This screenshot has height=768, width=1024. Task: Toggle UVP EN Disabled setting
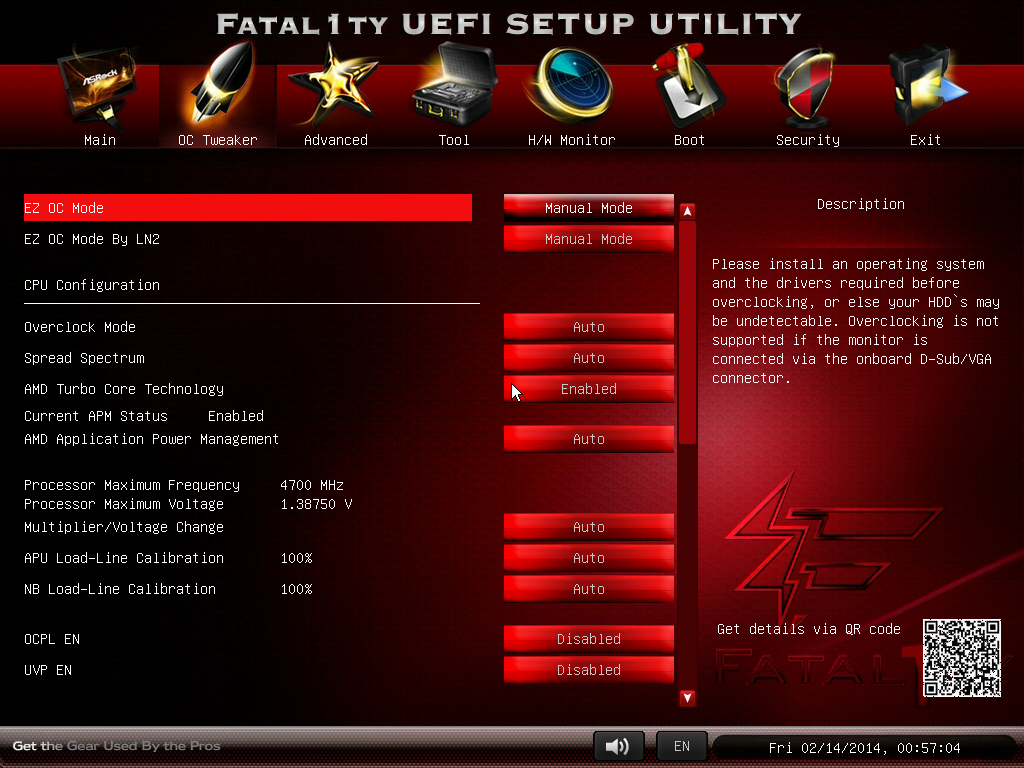pyautogui.click(x=588, y=670)
